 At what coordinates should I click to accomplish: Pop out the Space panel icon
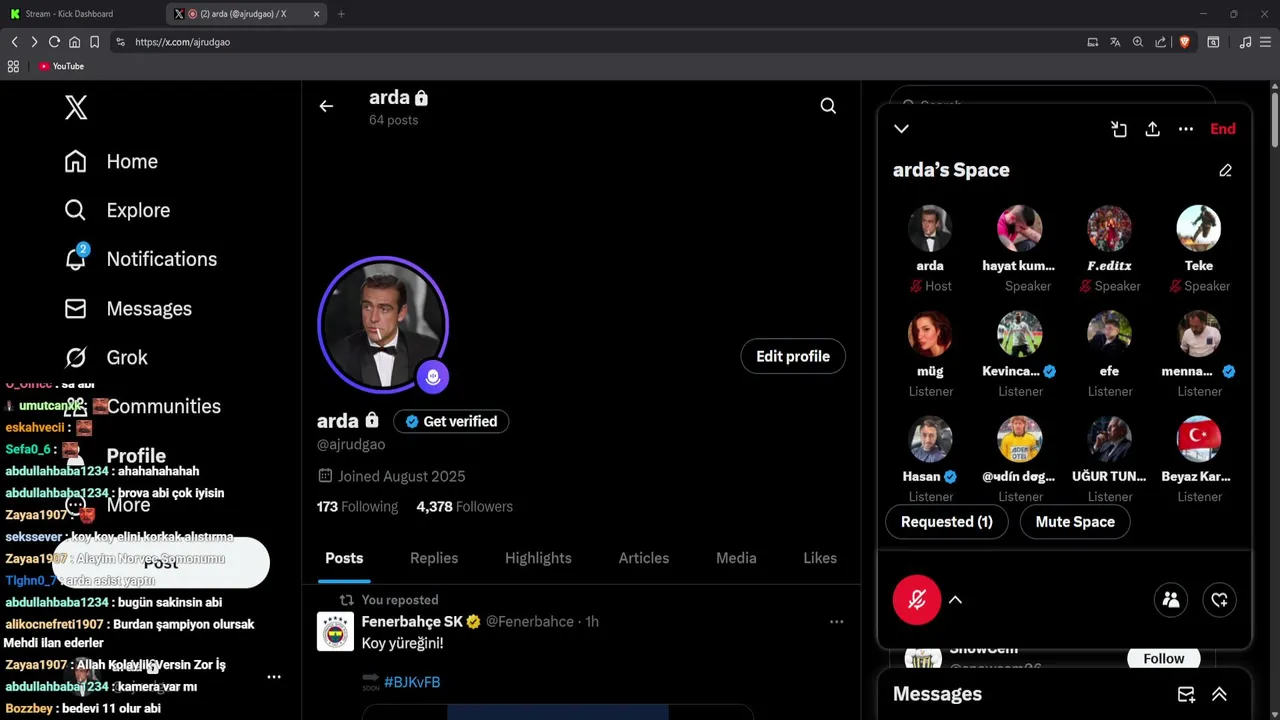click(x=1119, y=129)
